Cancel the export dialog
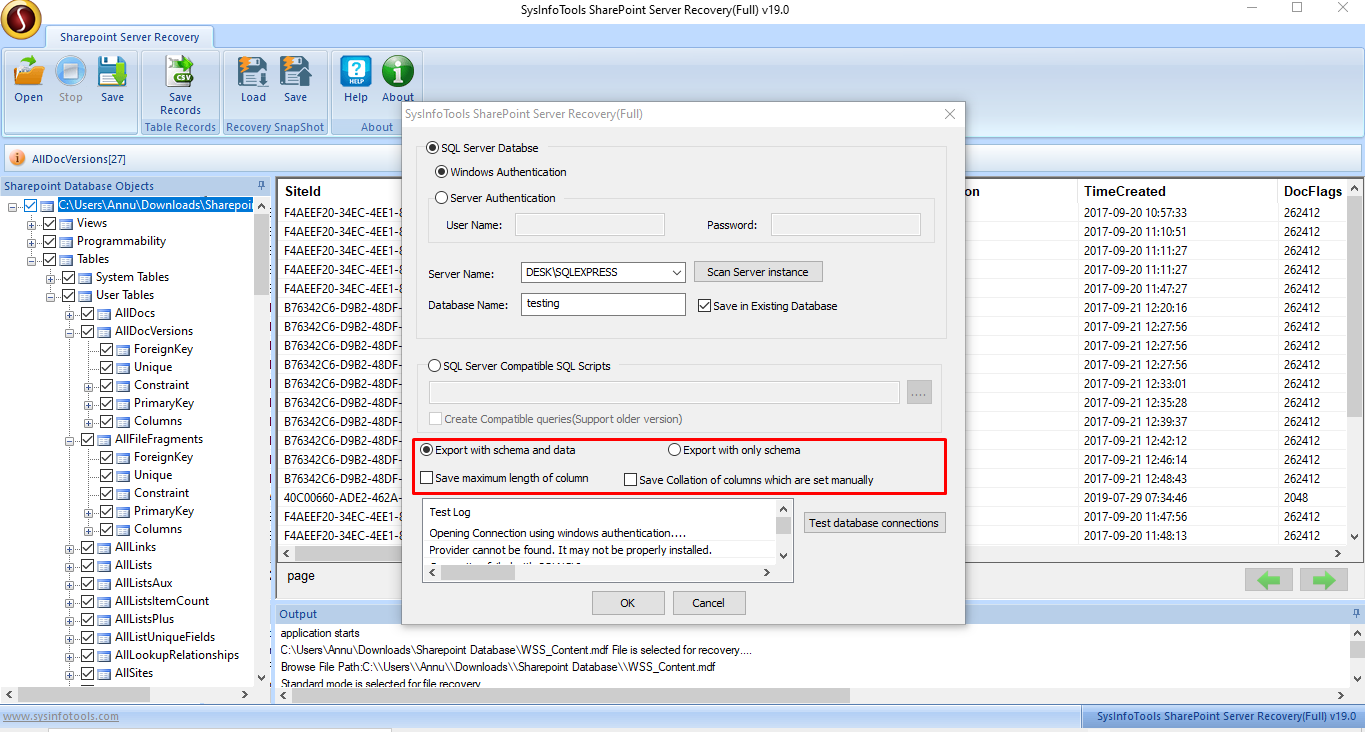 (708, 603)
